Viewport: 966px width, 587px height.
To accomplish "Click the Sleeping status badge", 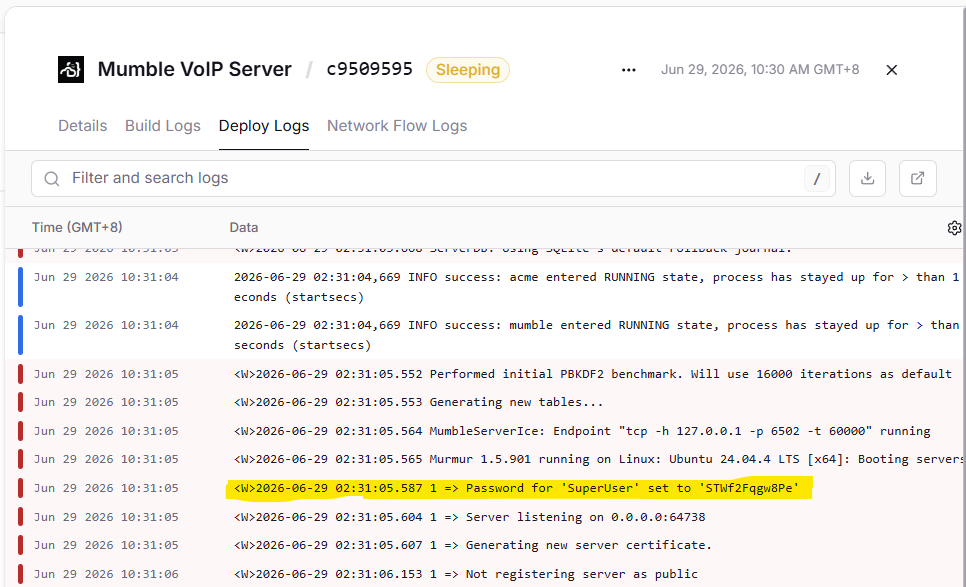I will 468,70.
